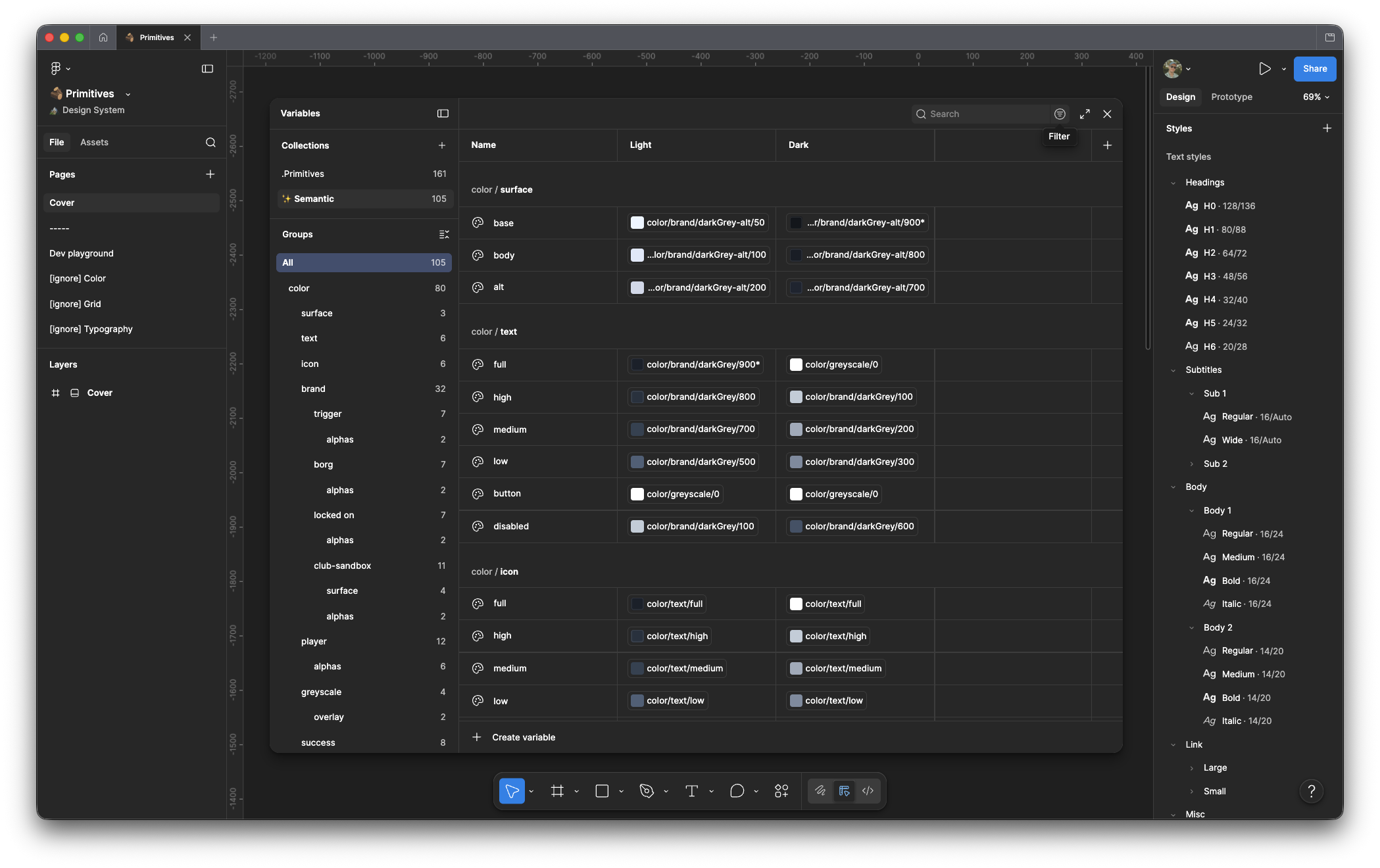Open the Actions tool
Screen dimensions: 1380x868
pos(781,791)
